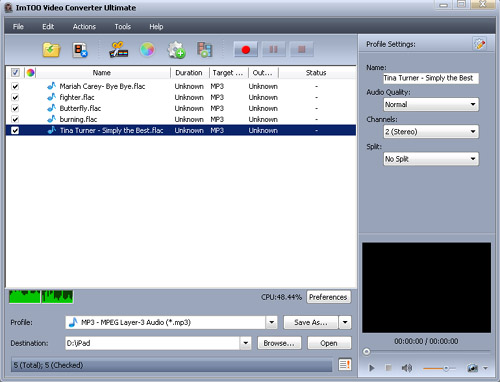The width and height of the screenshot is (500, 382).
Task: Start conversion with the red record button
Action: click(x=246, y=50)
